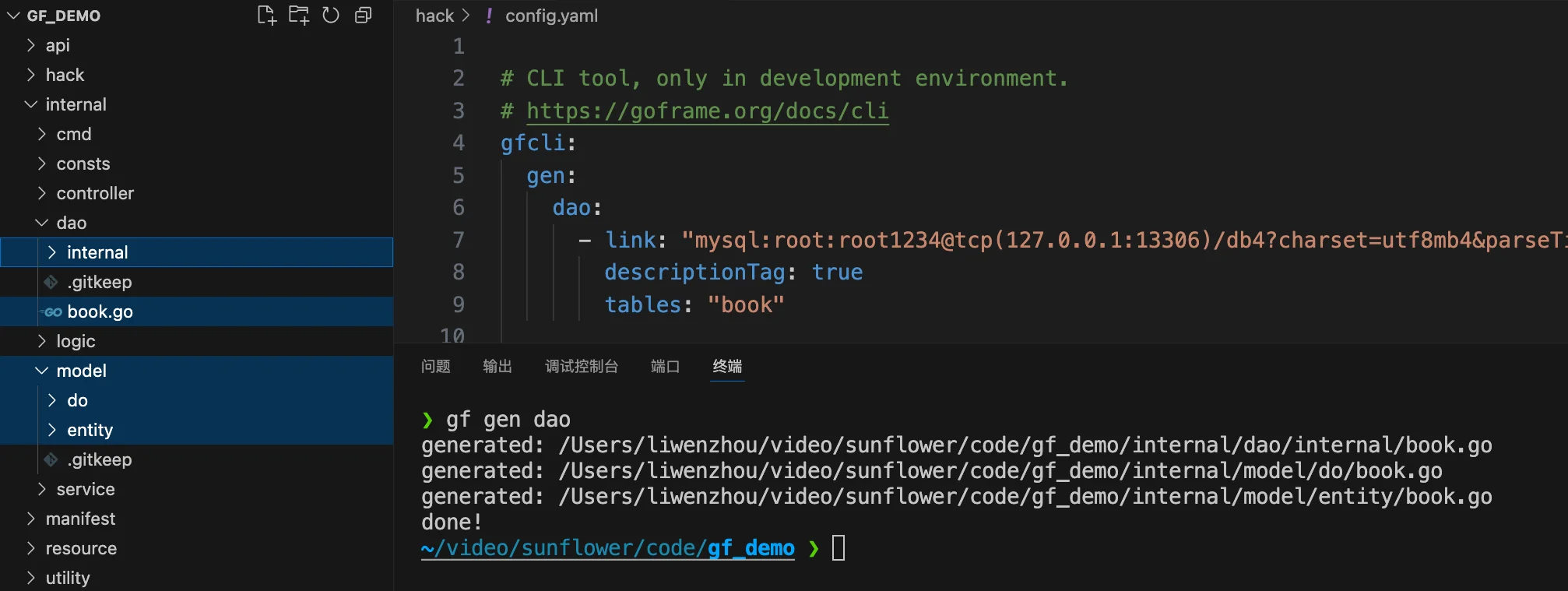This screenshot has width=1568, height=591.
Task: Select the .gitkeep file under dao folder
Action: [99, 282]
